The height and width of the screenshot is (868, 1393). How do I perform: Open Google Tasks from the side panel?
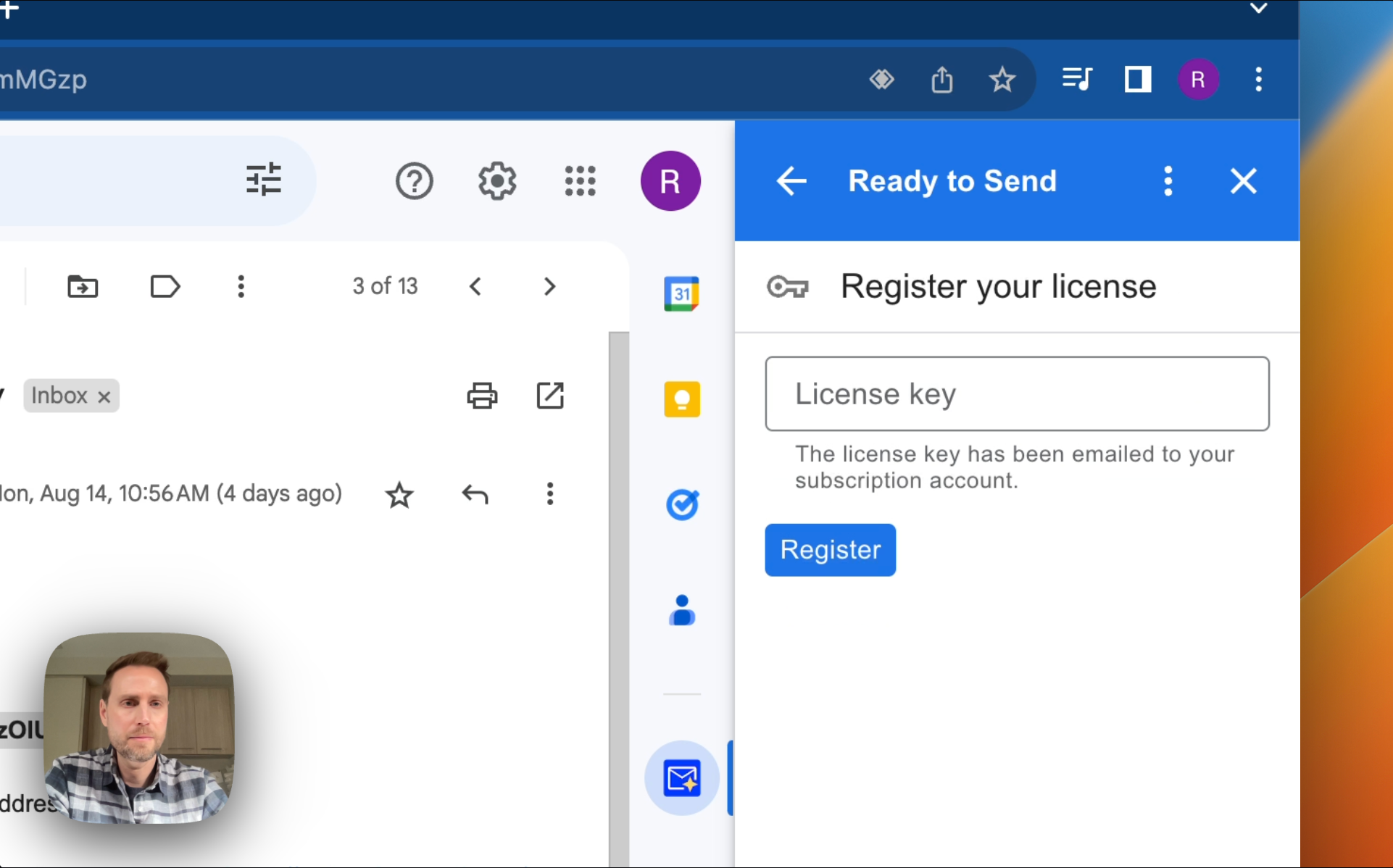coord(681,504)
